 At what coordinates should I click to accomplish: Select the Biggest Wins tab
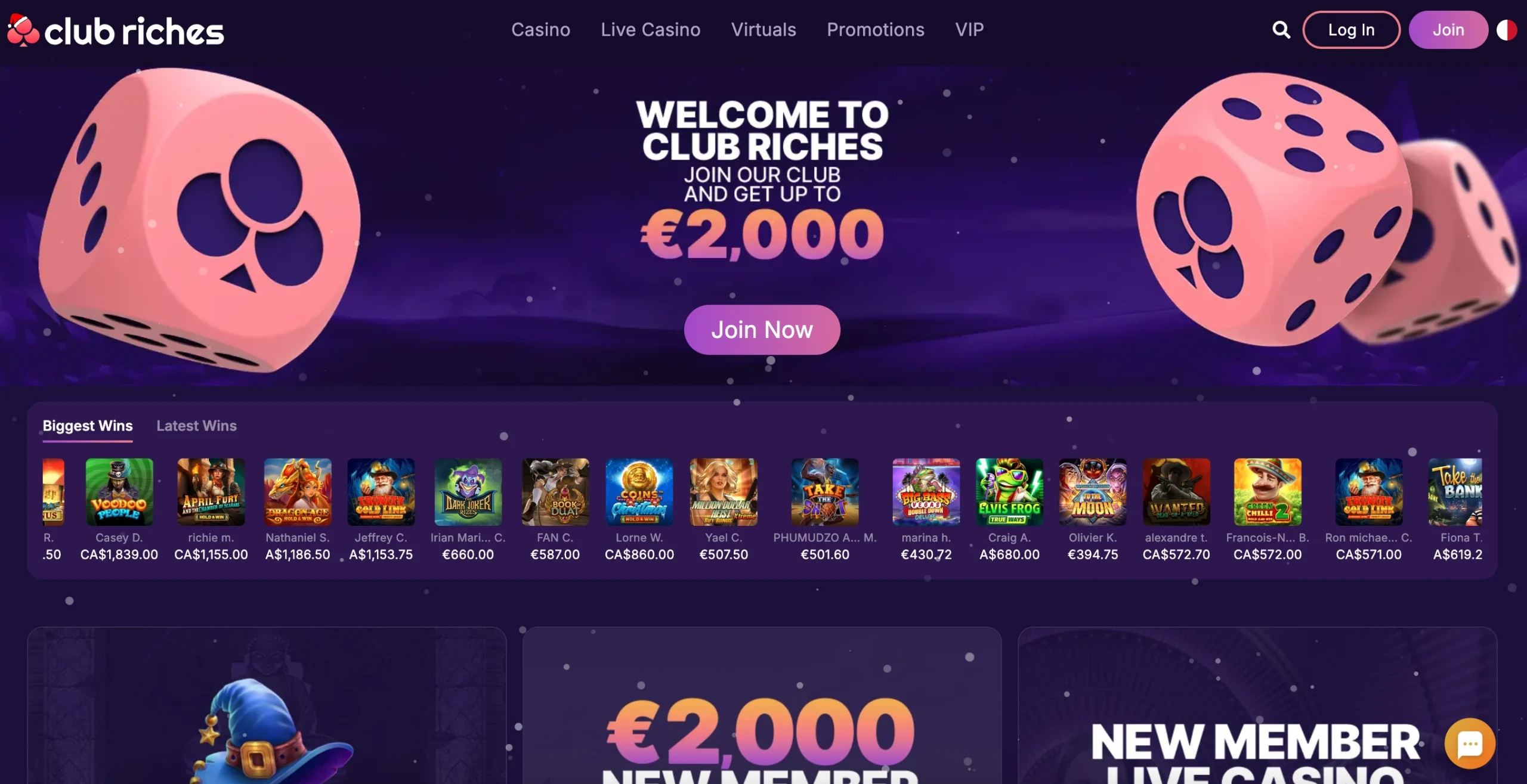(x=88, y=426)
